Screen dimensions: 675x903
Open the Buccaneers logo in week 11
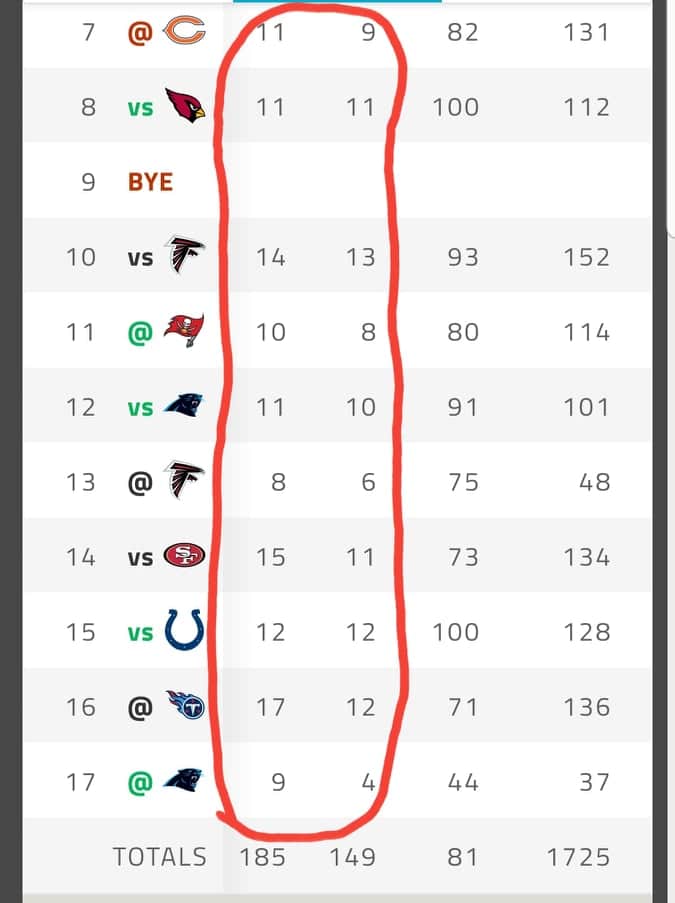click(184, 330)
